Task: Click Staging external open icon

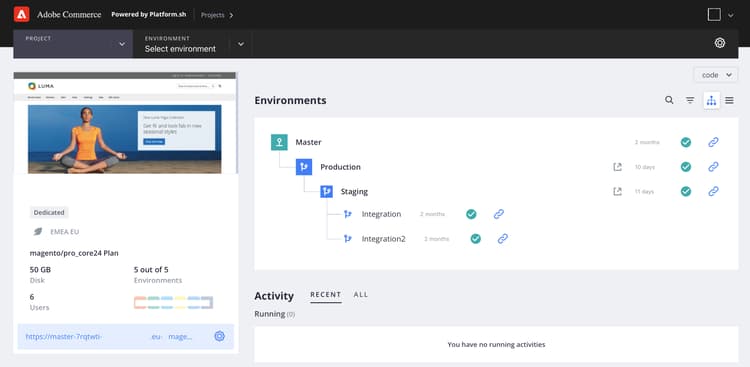Action: click(618, 191)
